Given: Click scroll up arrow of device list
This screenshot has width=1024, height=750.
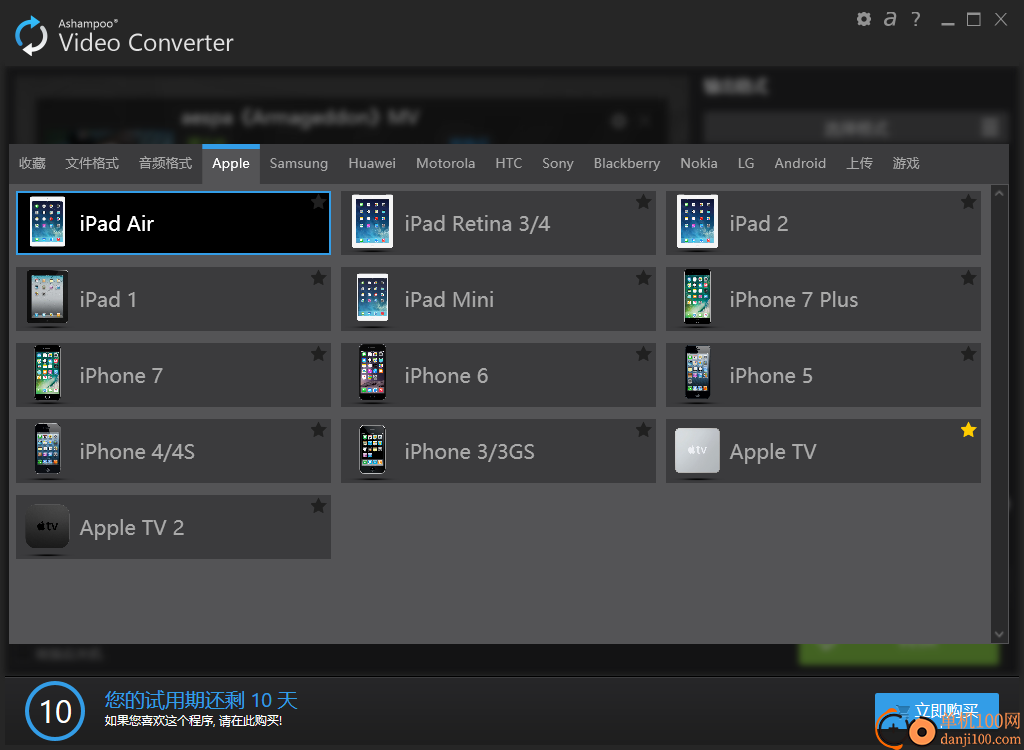Looking at the screenshot, I should click(x=999, y=193).
